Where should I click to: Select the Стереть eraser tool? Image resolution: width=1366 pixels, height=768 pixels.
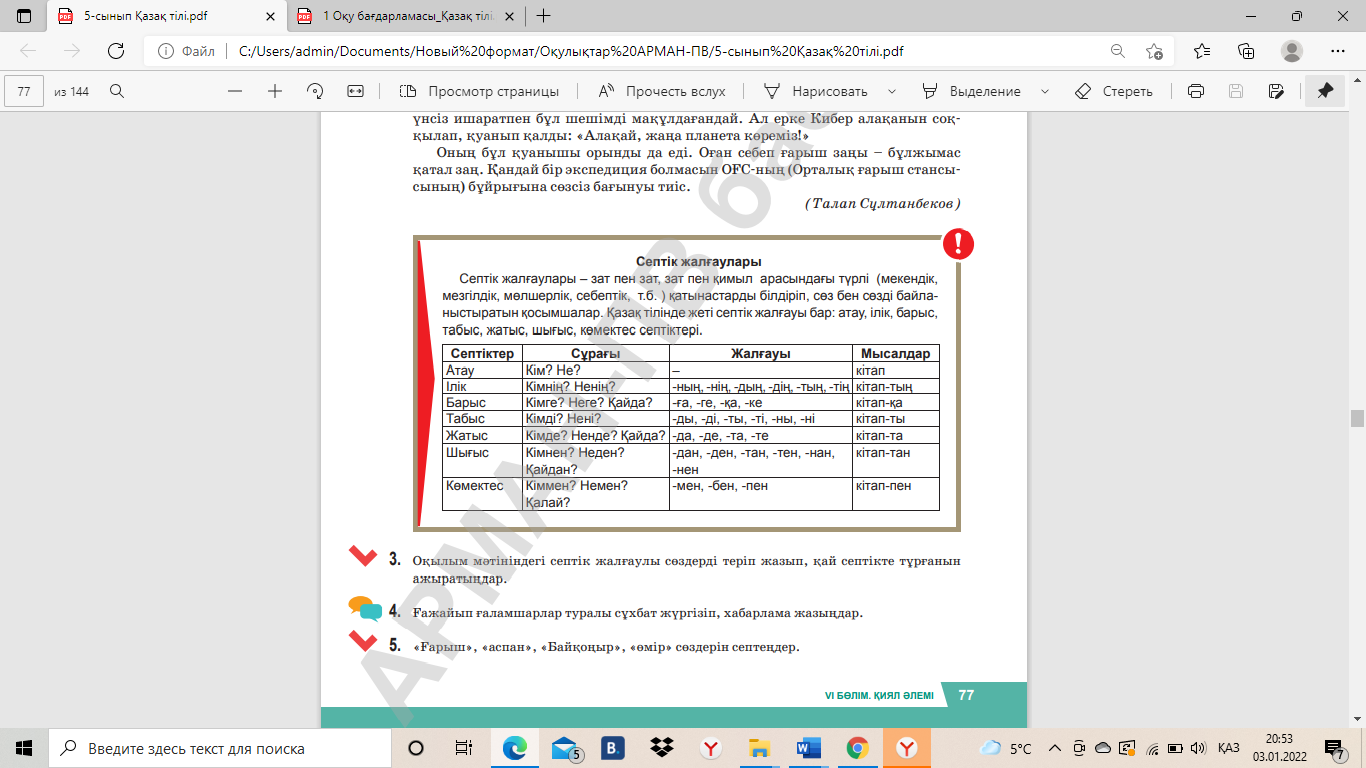tap(1113, 91)
